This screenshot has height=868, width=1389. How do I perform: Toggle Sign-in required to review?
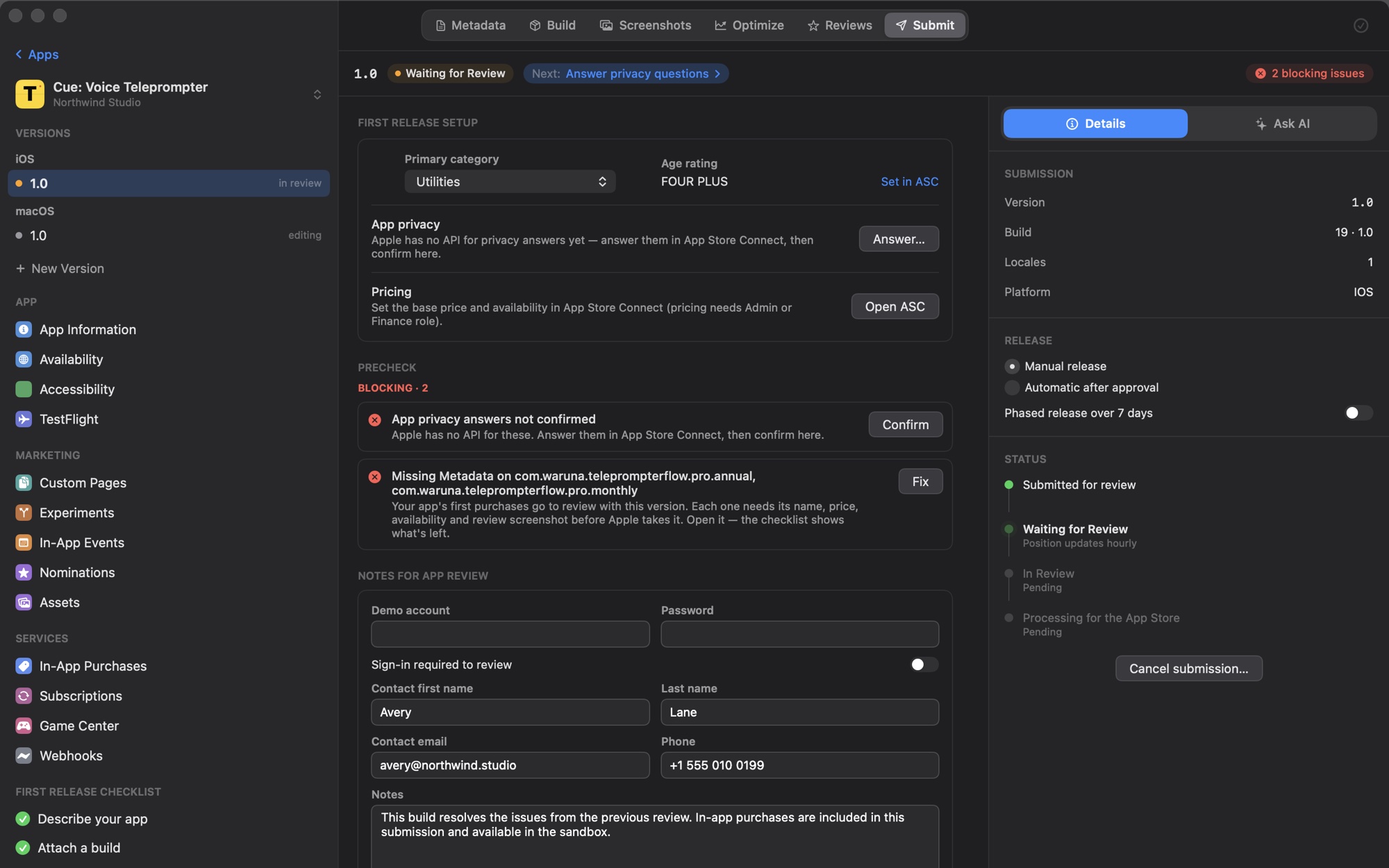point(924,665)
